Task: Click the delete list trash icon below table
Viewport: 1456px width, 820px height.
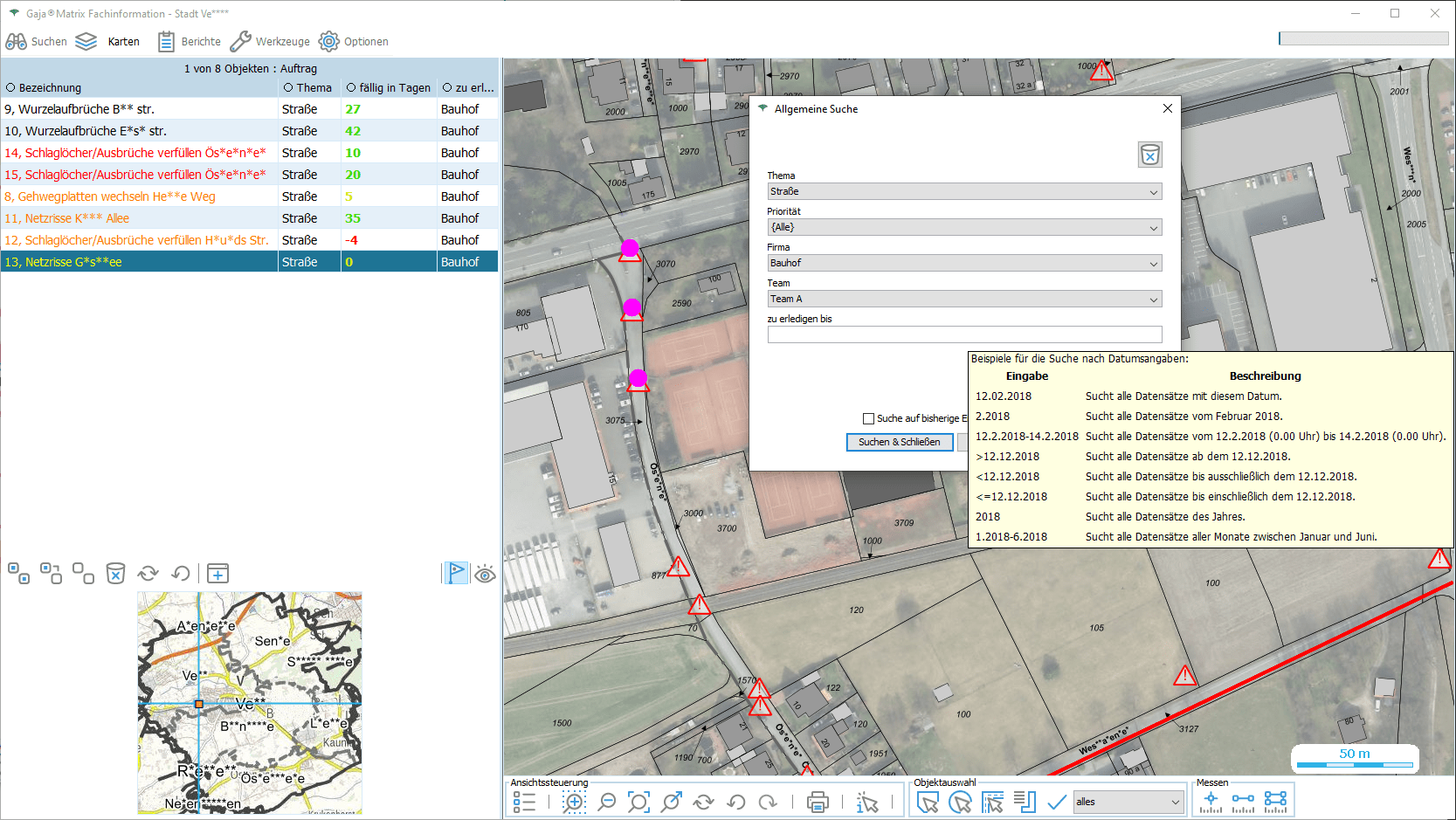Action: point(115,573)
